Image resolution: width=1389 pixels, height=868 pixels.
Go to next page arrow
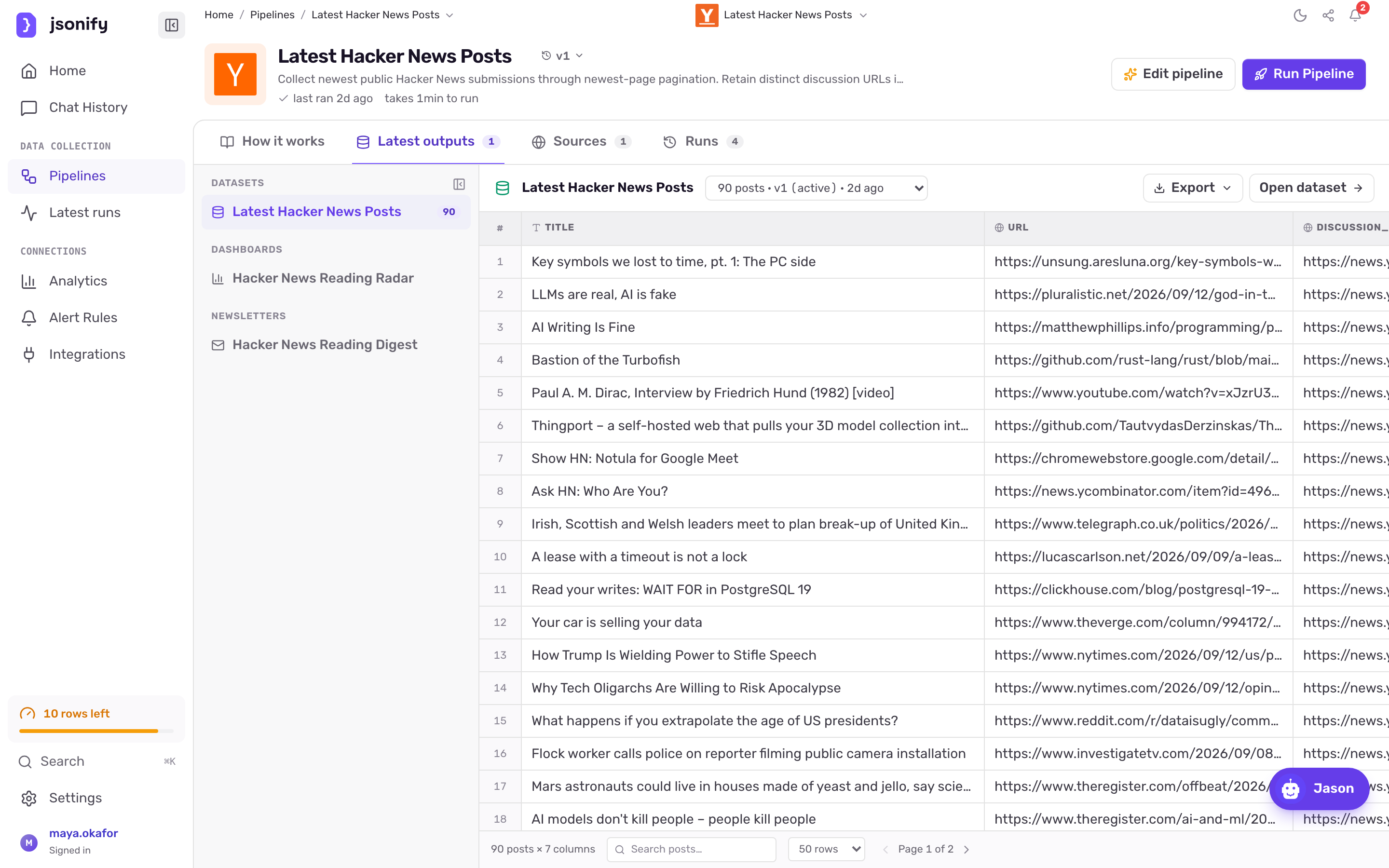(967, 850)
